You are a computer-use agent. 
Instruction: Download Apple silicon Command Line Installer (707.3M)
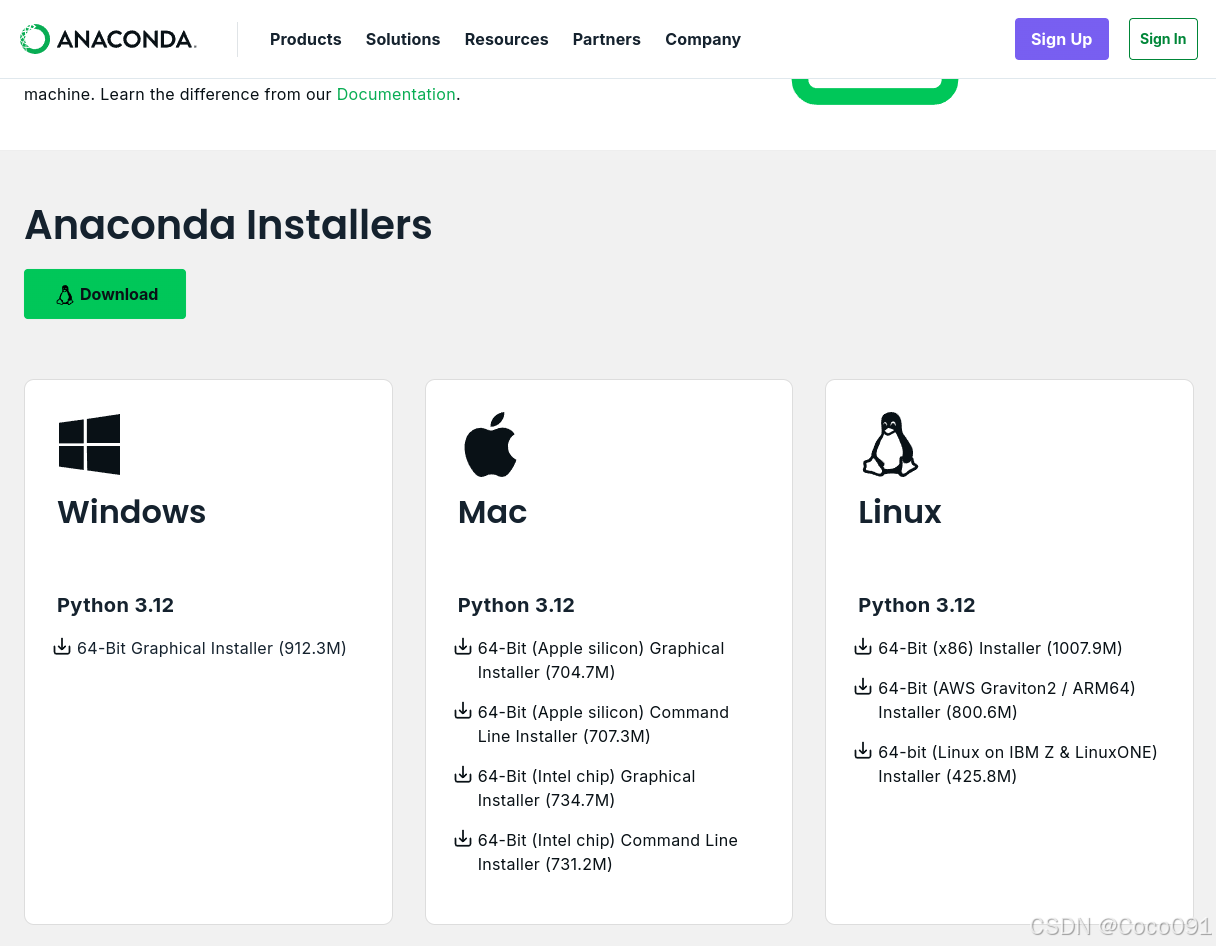[603, 724]
